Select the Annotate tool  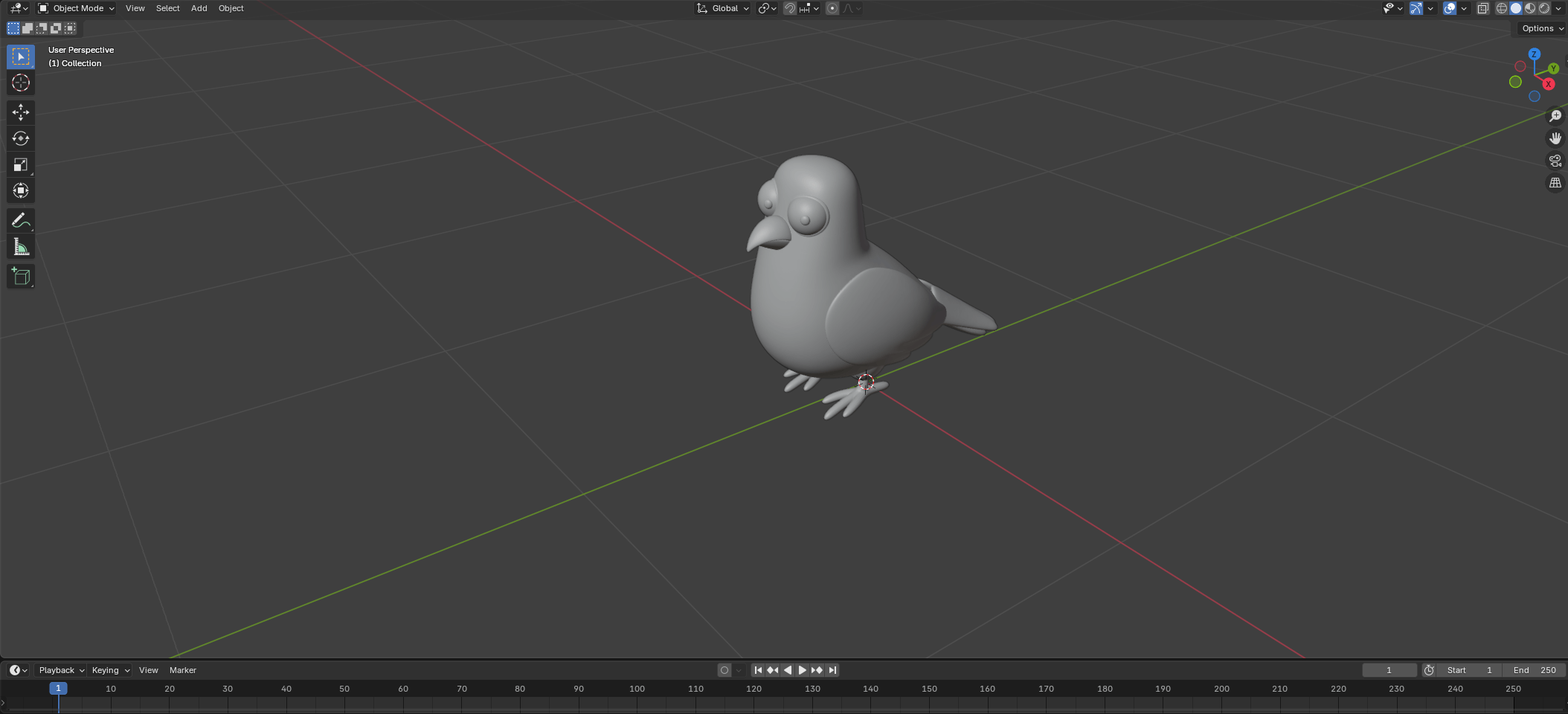[20, 220]
